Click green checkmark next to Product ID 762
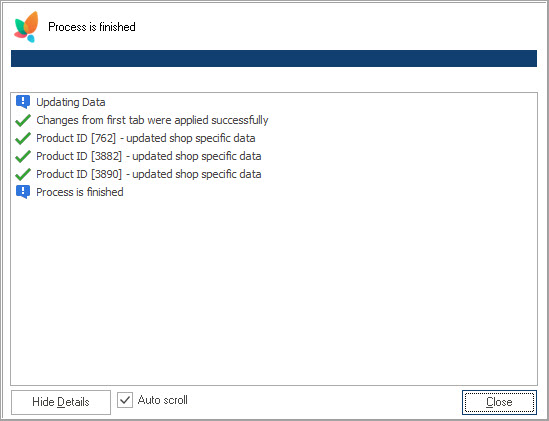 point(23,138)
